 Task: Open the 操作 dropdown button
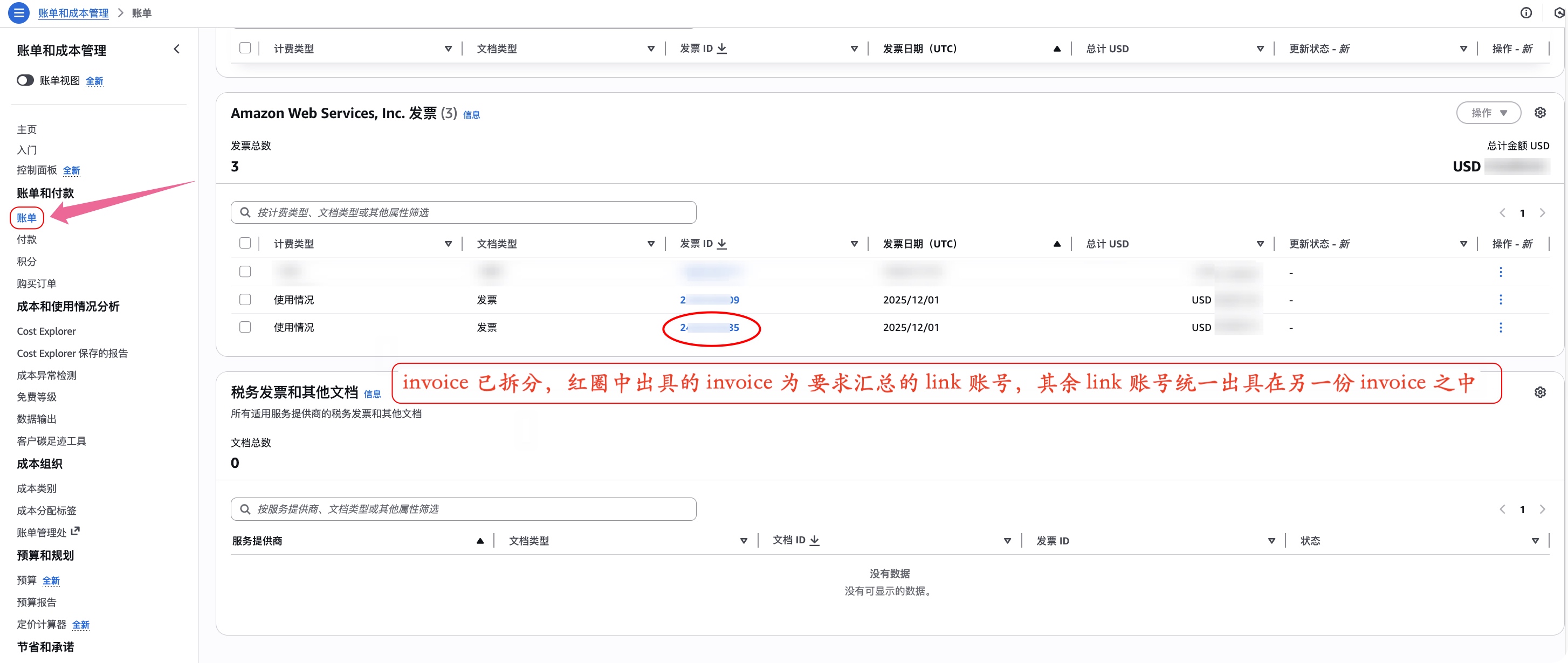(x=1488, y=113)
